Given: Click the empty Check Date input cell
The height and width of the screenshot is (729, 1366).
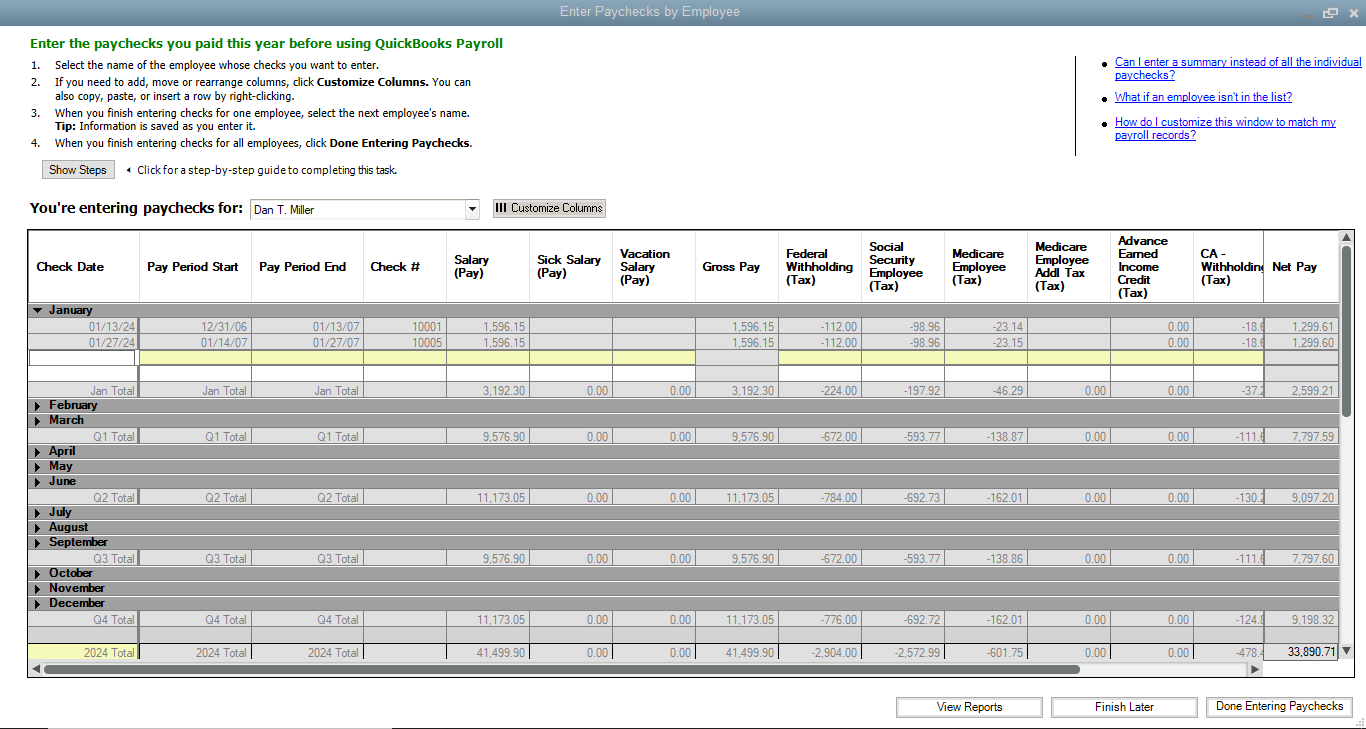Looking at the screenshot, I should 82,358.
